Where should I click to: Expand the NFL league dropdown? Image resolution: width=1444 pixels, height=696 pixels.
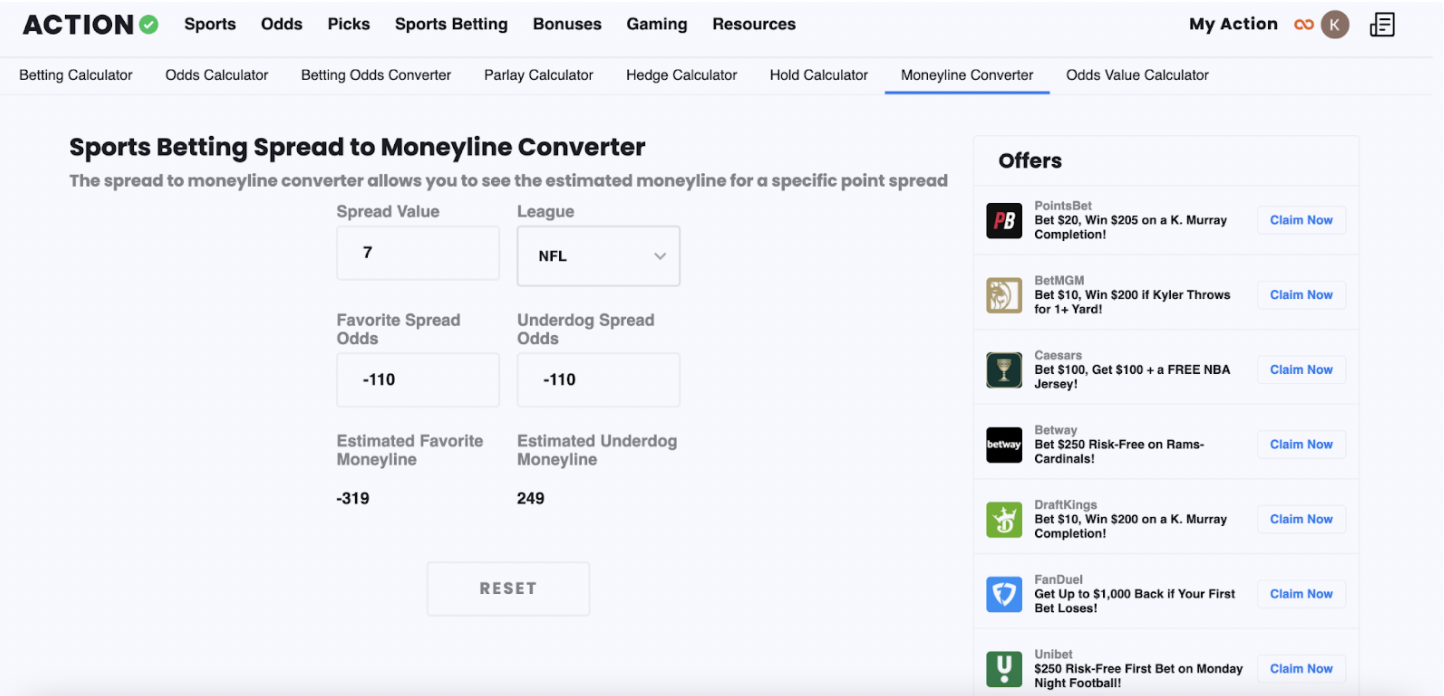click(x=598, y=256)
